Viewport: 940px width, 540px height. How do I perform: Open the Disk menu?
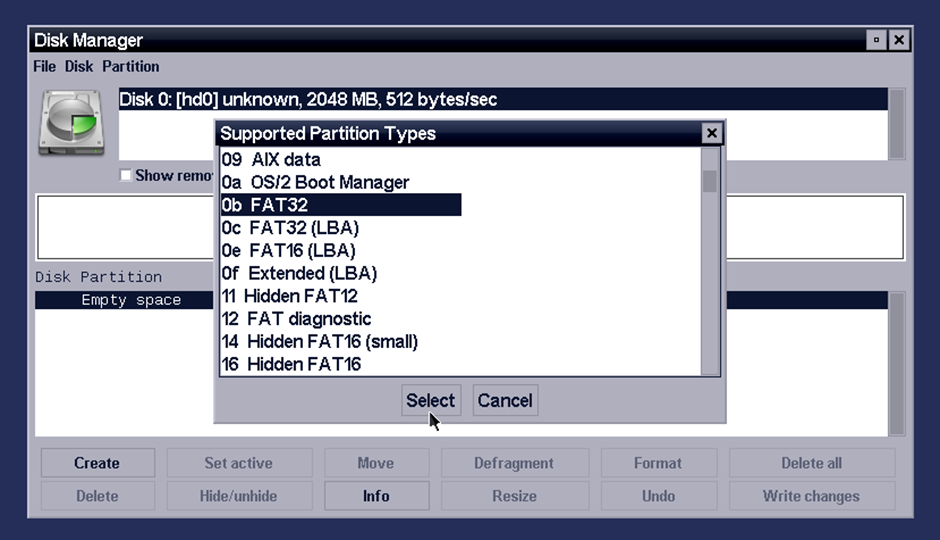tap(79, 66)
